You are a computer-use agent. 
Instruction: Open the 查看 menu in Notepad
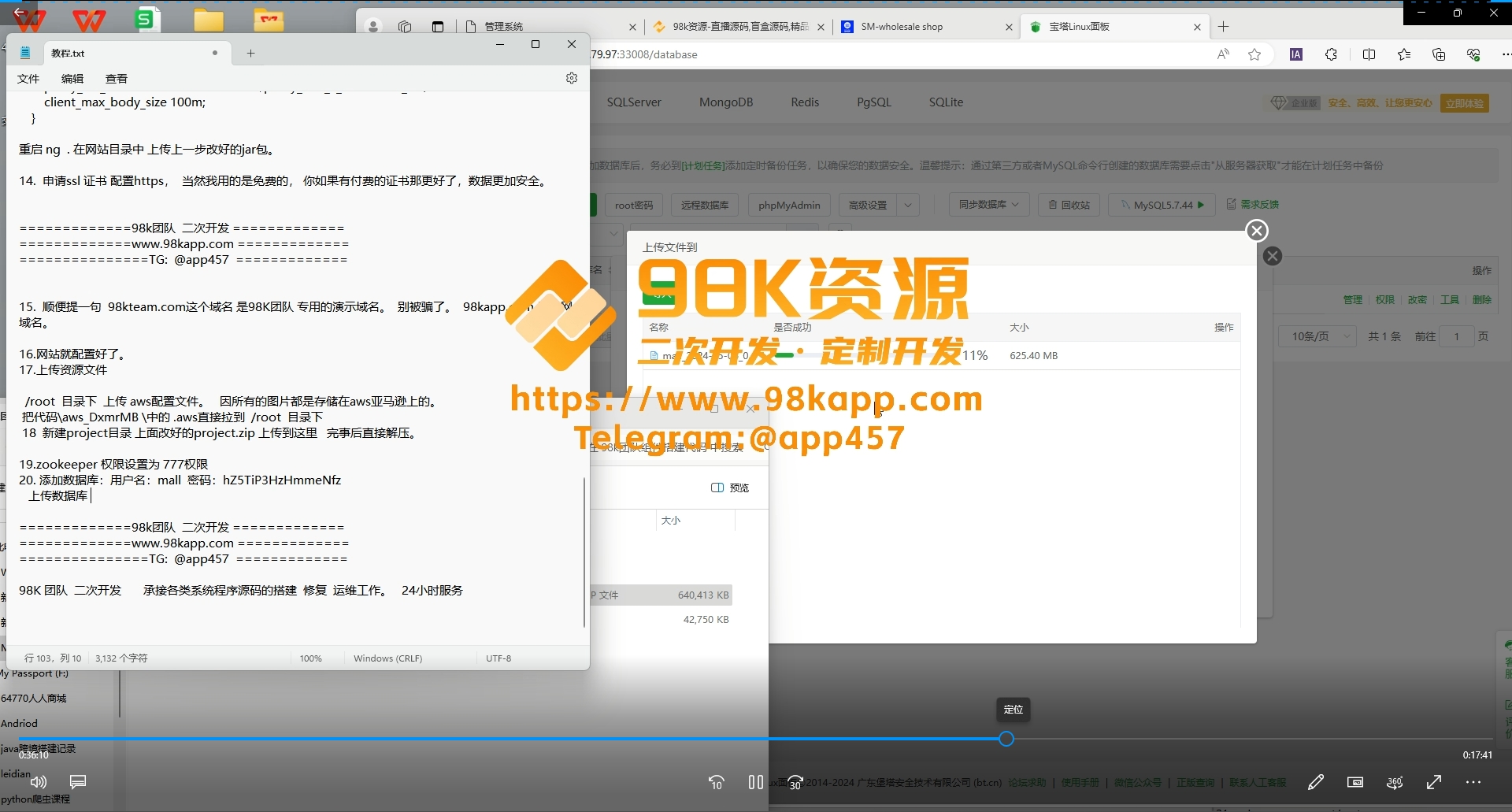tap(117, 79)
